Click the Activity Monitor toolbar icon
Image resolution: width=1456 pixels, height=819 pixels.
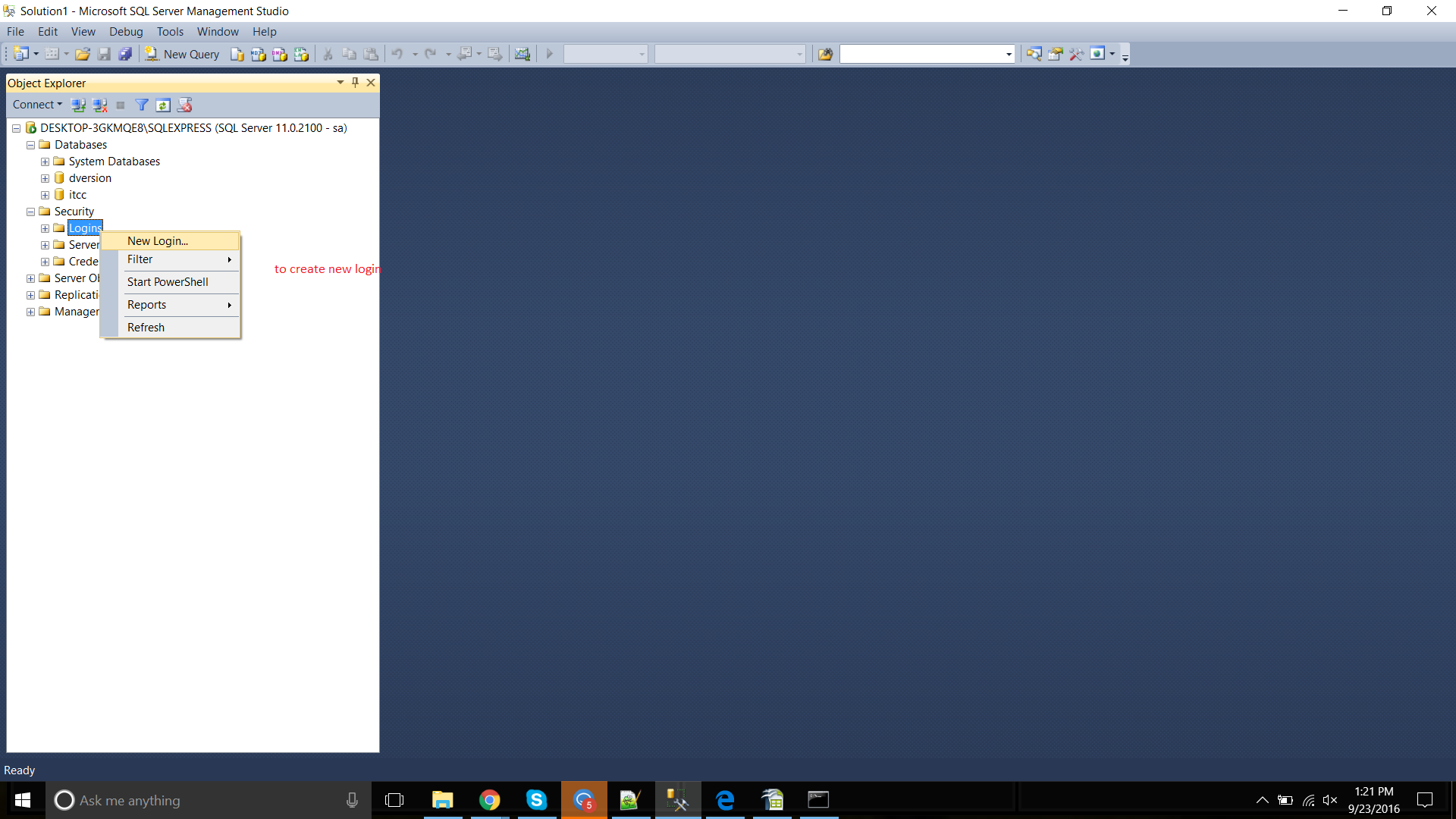click(522, 54)
